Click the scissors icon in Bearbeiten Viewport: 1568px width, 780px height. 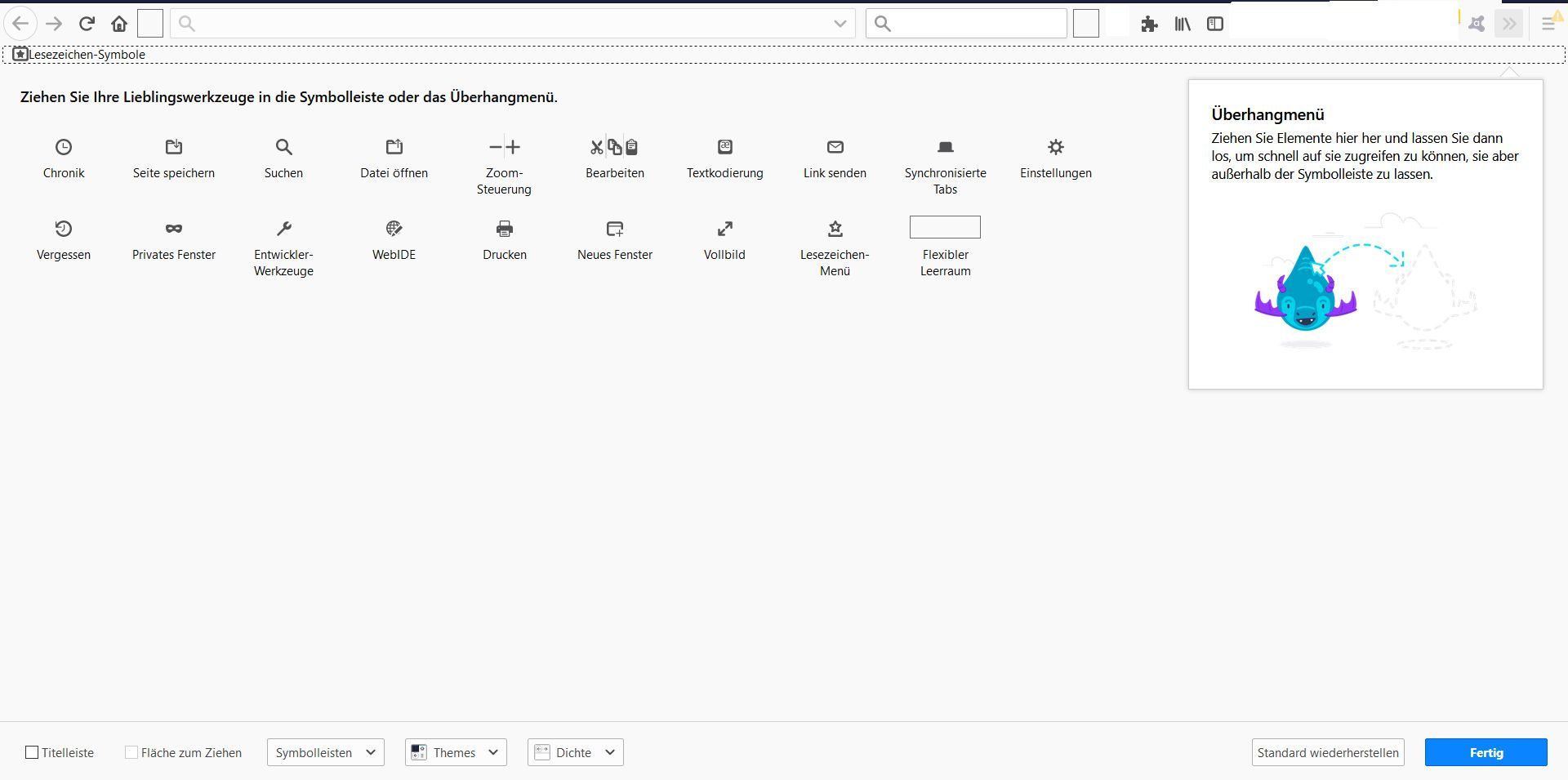(597, 147)
